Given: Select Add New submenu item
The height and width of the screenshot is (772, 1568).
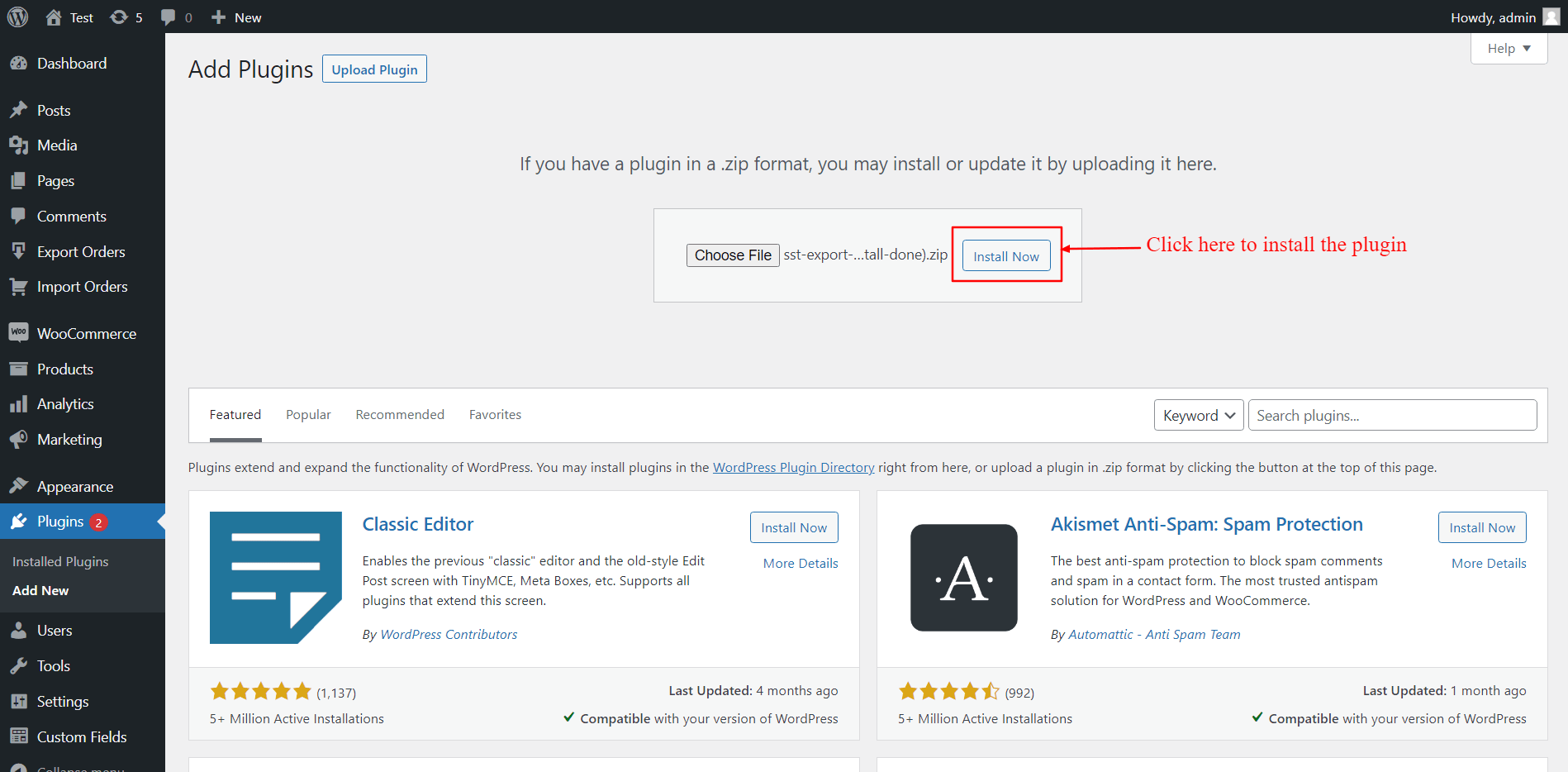Looking at the screenshot, I should (40, 590).
